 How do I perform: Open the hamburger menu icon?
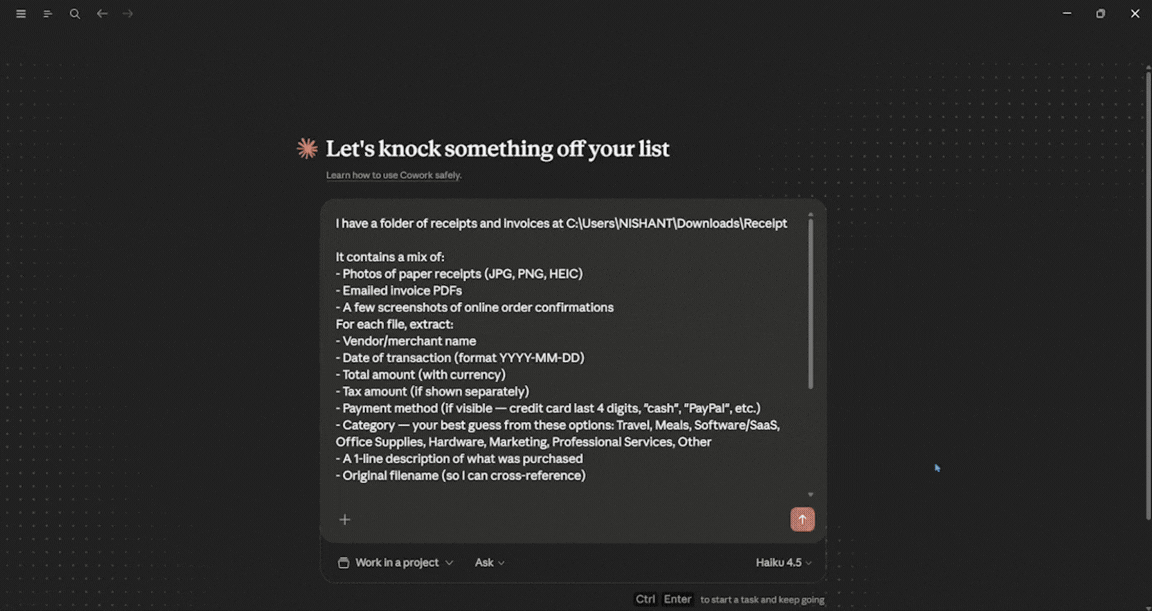click(x=21, y=14)
